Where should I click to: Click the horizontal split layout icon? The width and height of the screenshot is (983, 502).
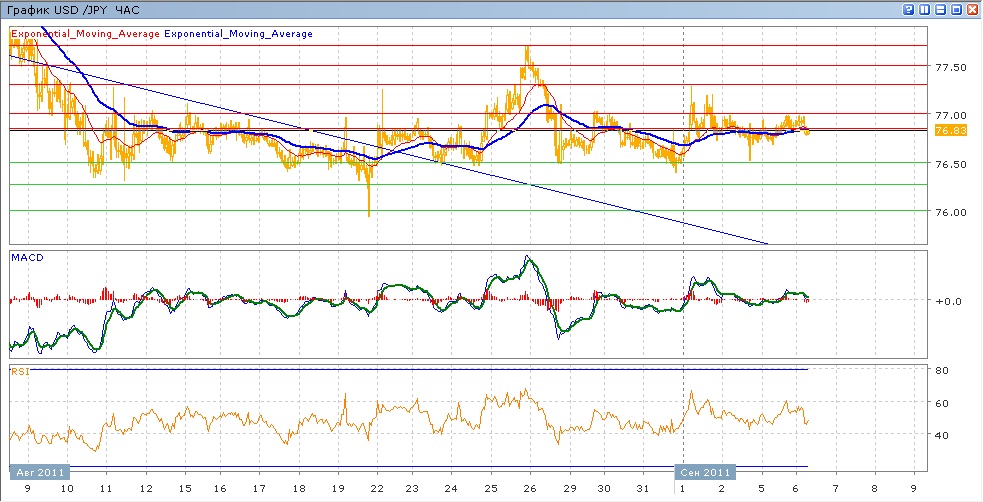(x=941, y=9)
